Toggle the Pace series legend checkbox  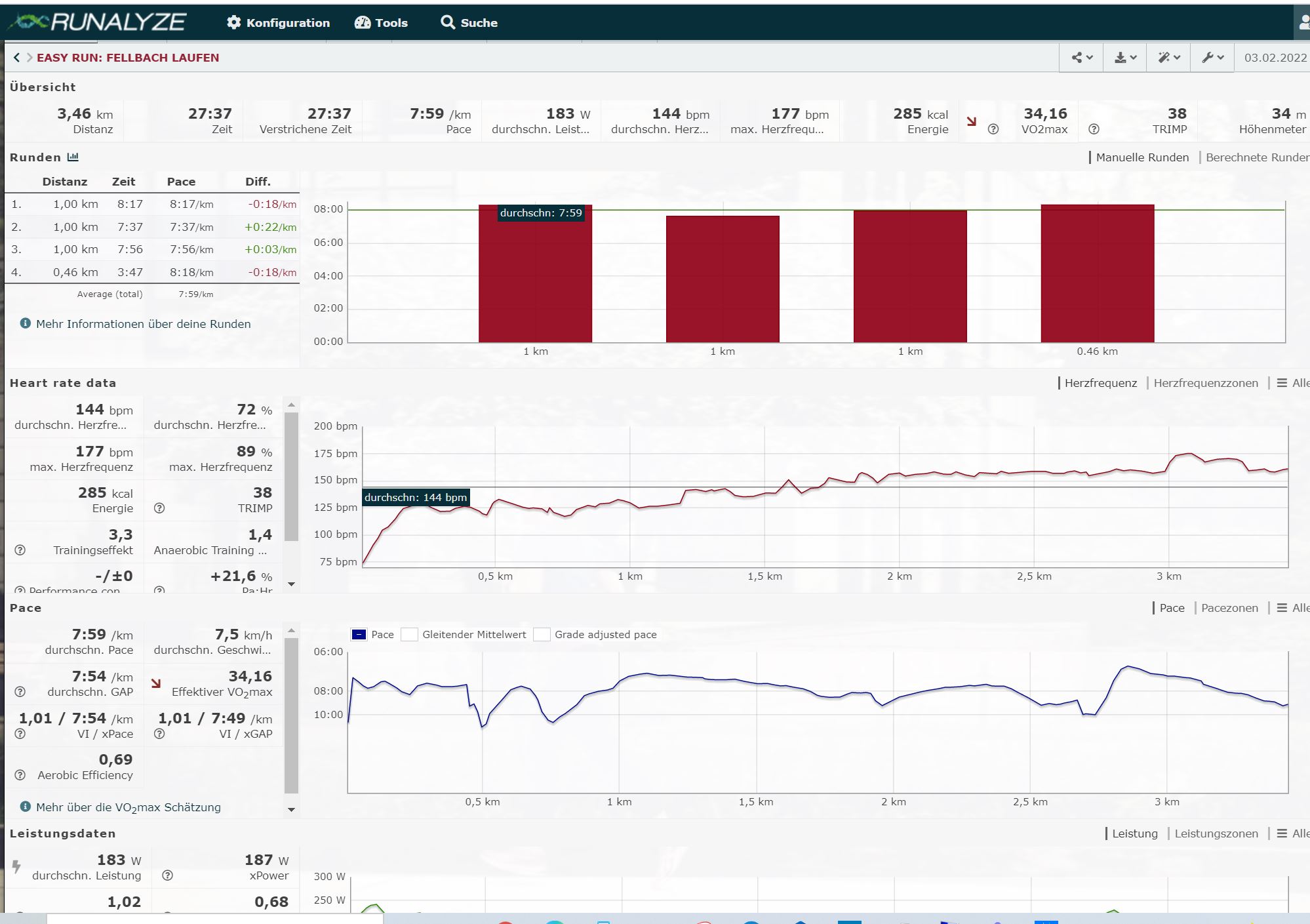[359, 635]
